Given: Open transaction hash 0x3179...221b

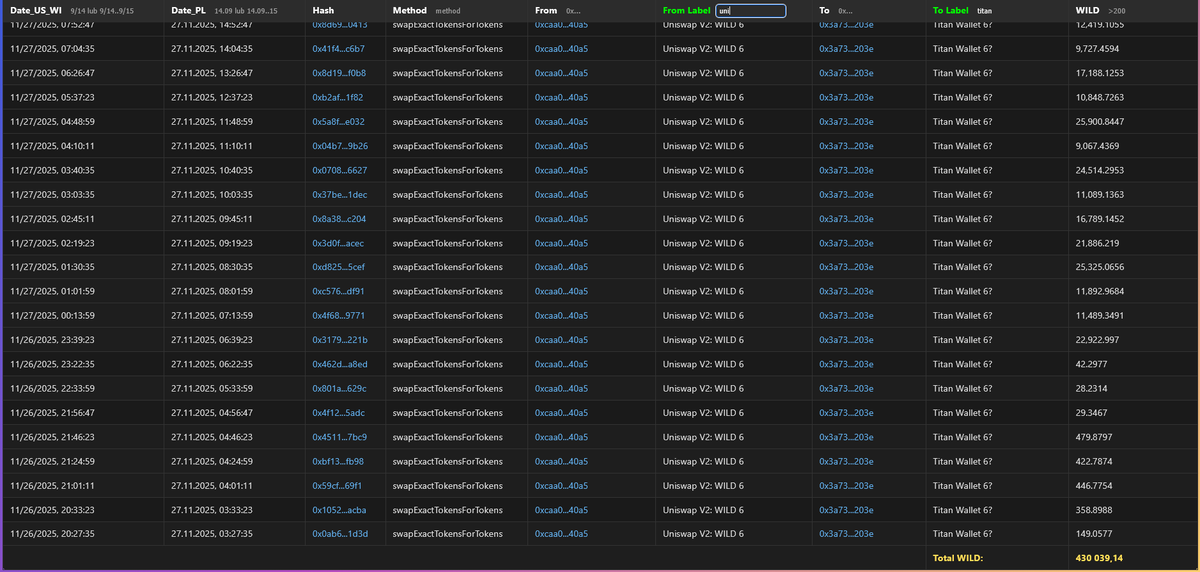Looking at the screenshot, I should pos(340,340).
